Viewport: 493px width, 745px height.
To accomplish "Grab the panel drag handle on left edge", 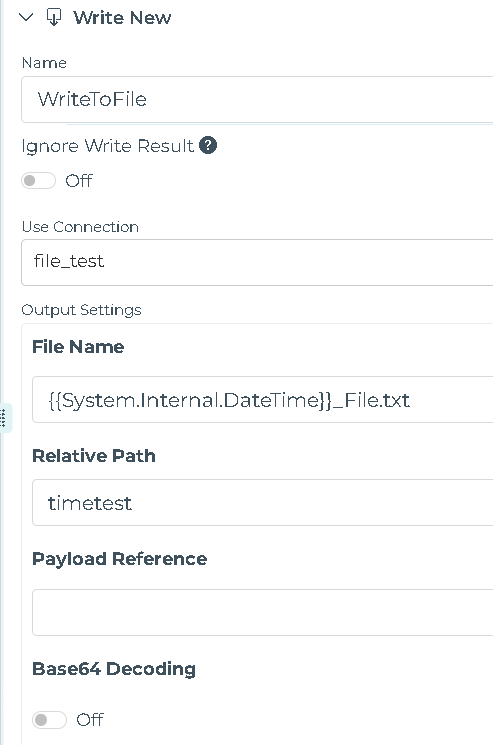I will click(4, 418).
